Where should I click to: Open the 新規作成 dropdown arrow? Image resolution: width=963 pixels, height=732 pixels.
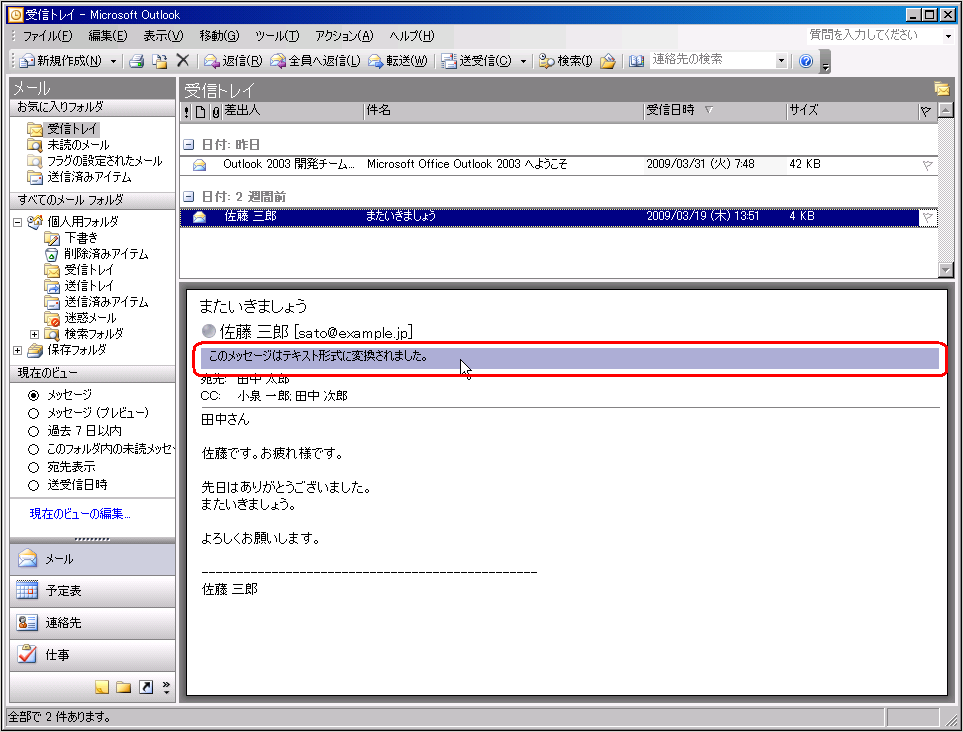point(113,61)
